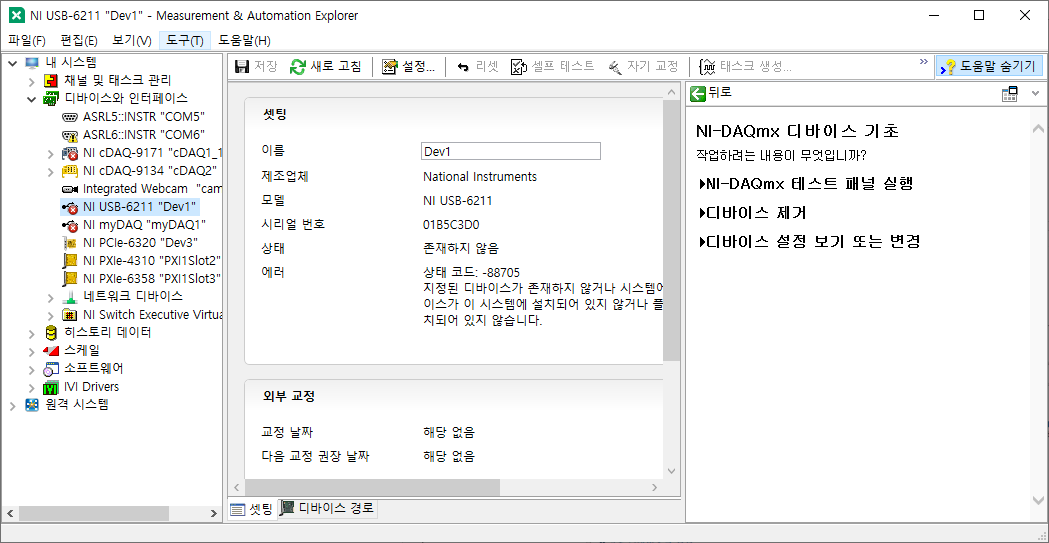Select the 내 시스템 computer icon
The height and width of the screenshot is (543, 1049).
point(32,63)
